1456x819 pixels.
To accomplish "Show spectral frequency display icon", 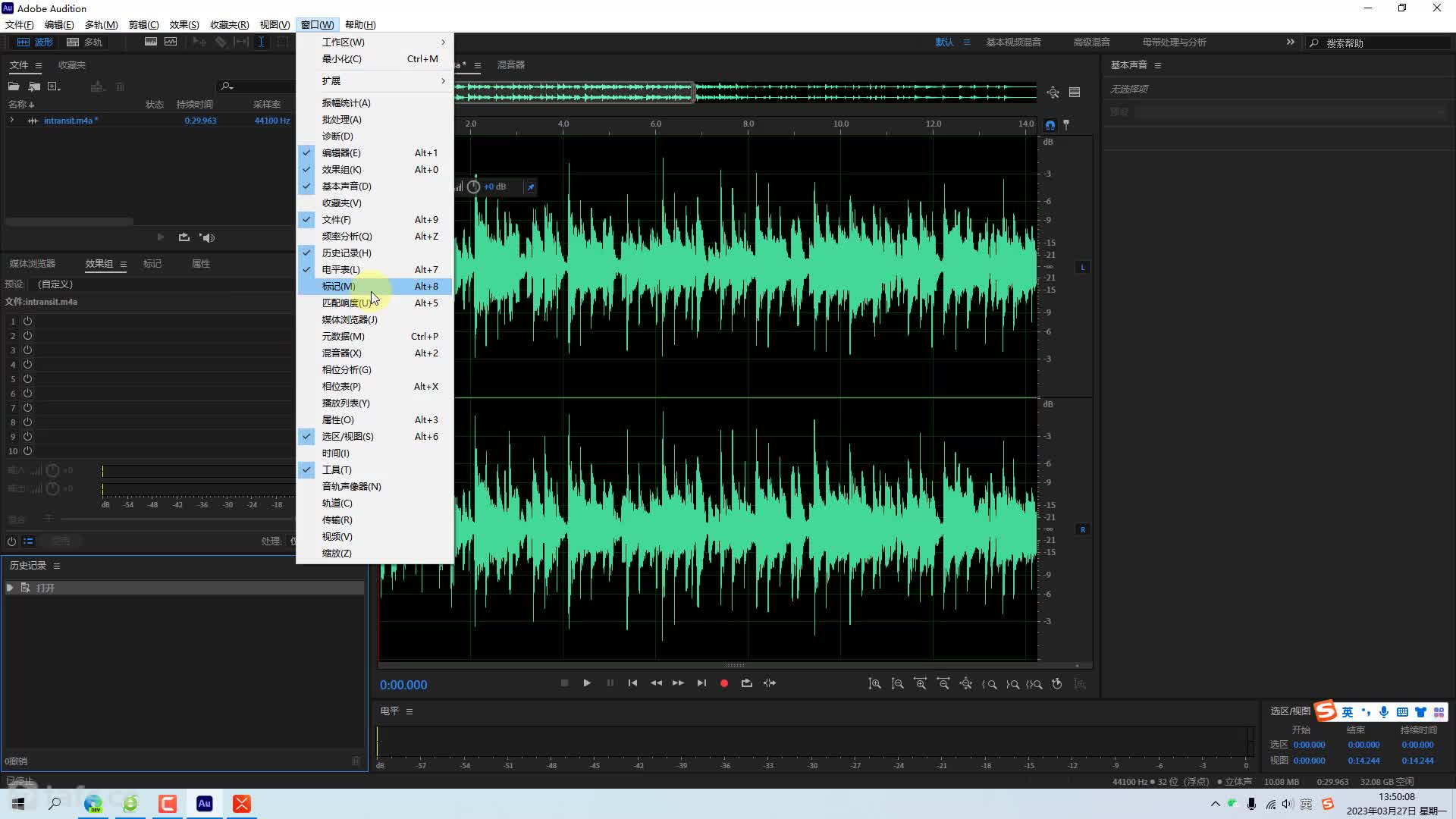I will (151, 42).
